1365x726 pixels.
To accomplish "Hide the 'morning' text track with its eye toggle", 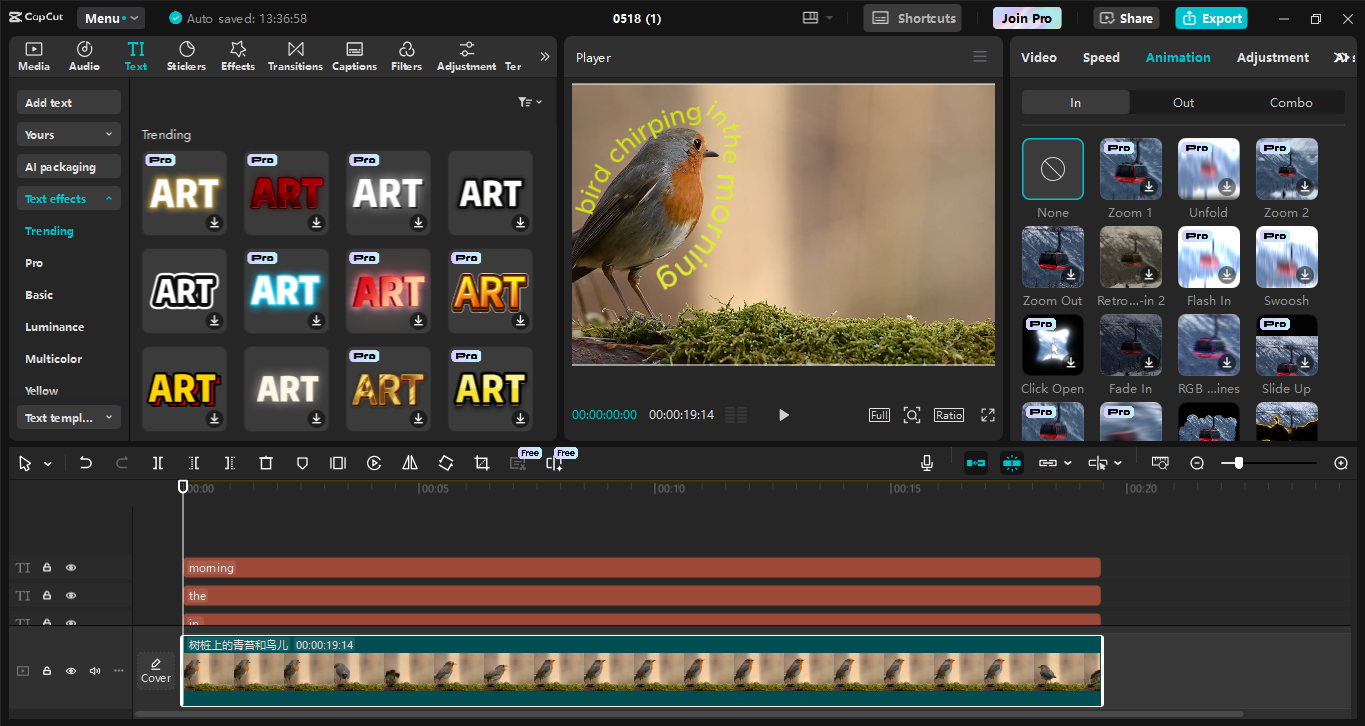I will [x=70, y=567].
